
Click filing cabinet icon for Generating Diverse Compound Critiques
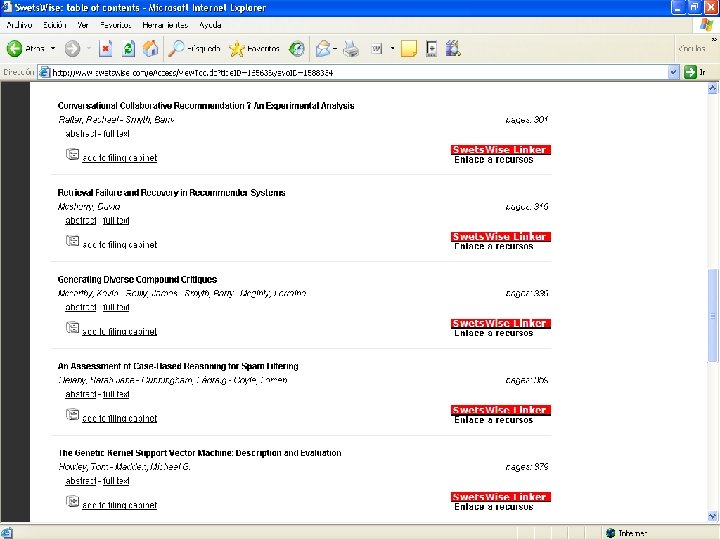pos(72,328)
